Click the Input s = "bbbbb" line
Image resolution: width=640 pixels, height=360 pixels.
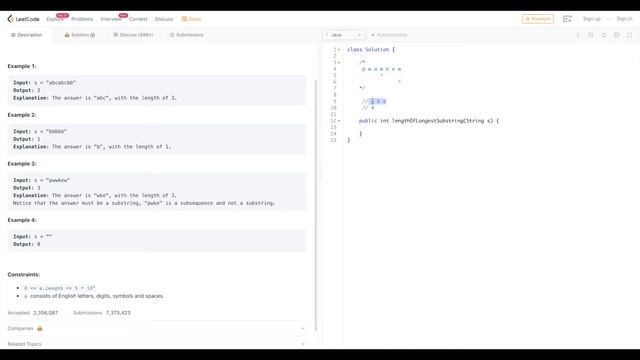click(40, 131)
